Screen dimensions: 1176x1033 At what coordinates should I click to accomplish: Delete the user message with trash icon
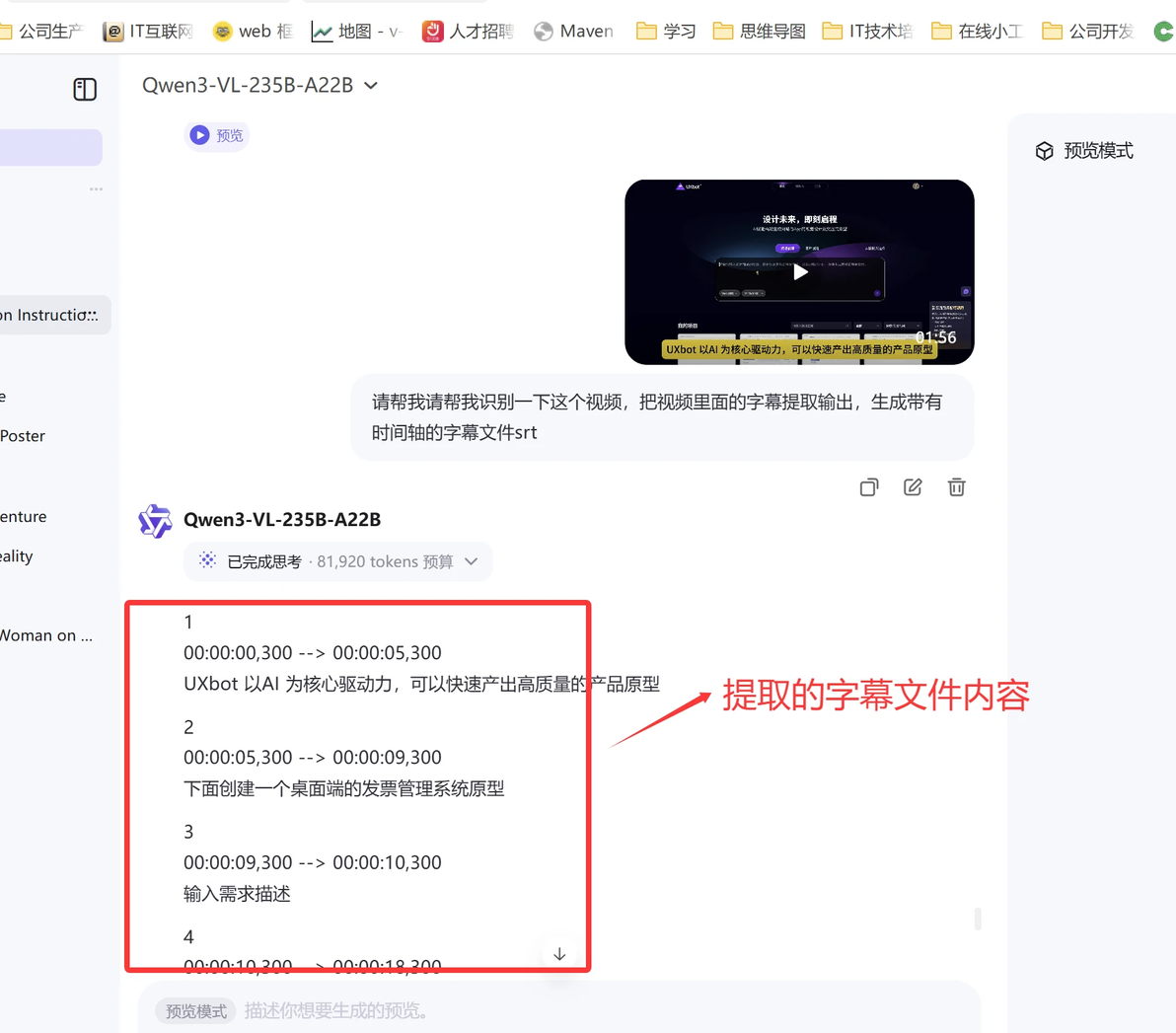click(956, 487)
